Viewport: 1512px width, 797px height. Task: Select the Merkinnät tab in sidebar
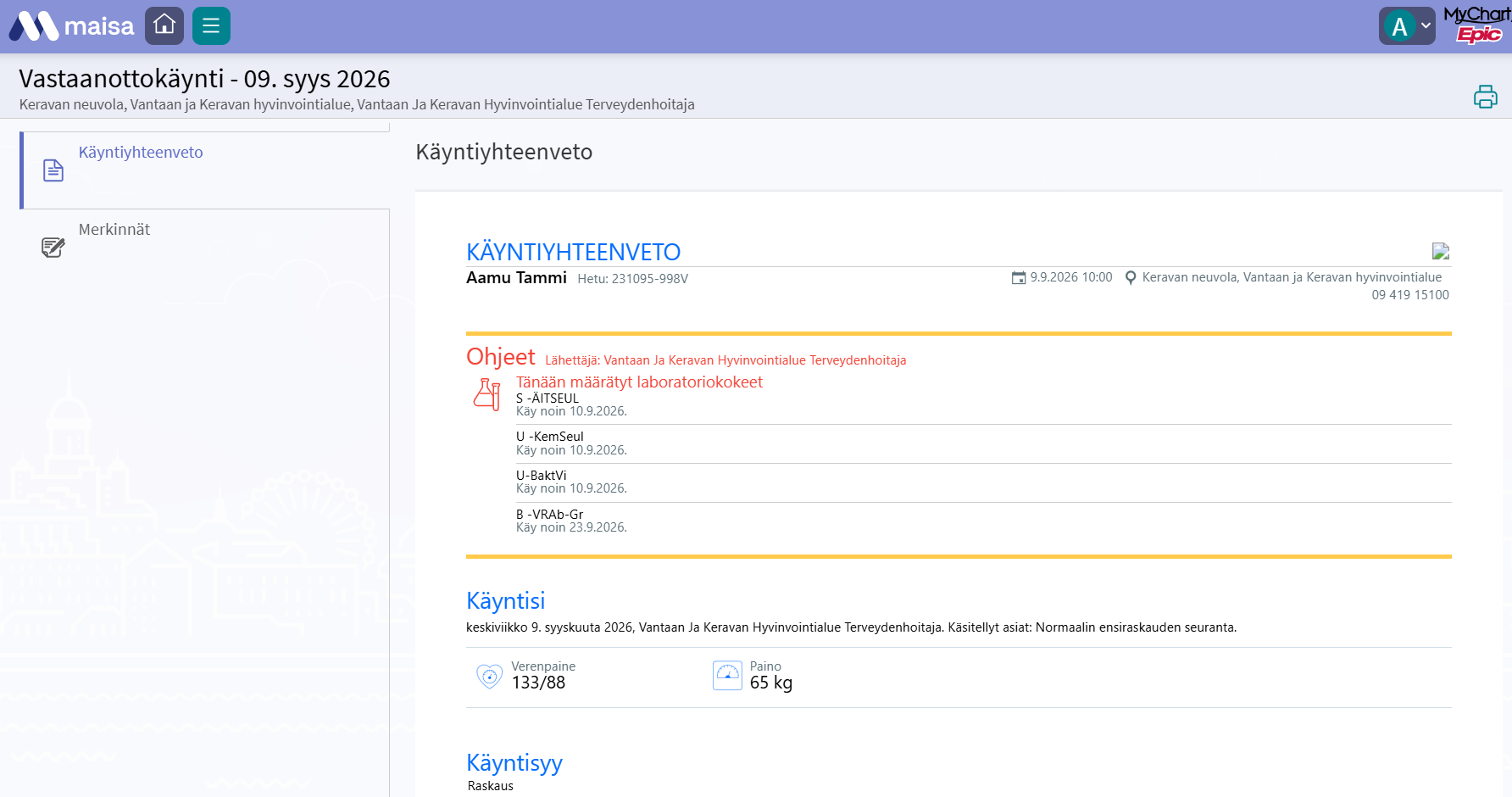click(205, 248)
